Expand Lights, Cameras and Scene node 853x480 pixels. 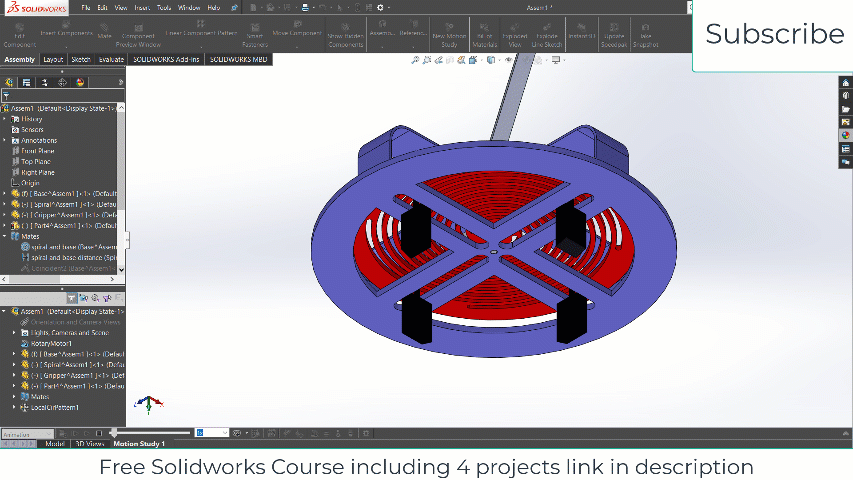coord(15,333)
